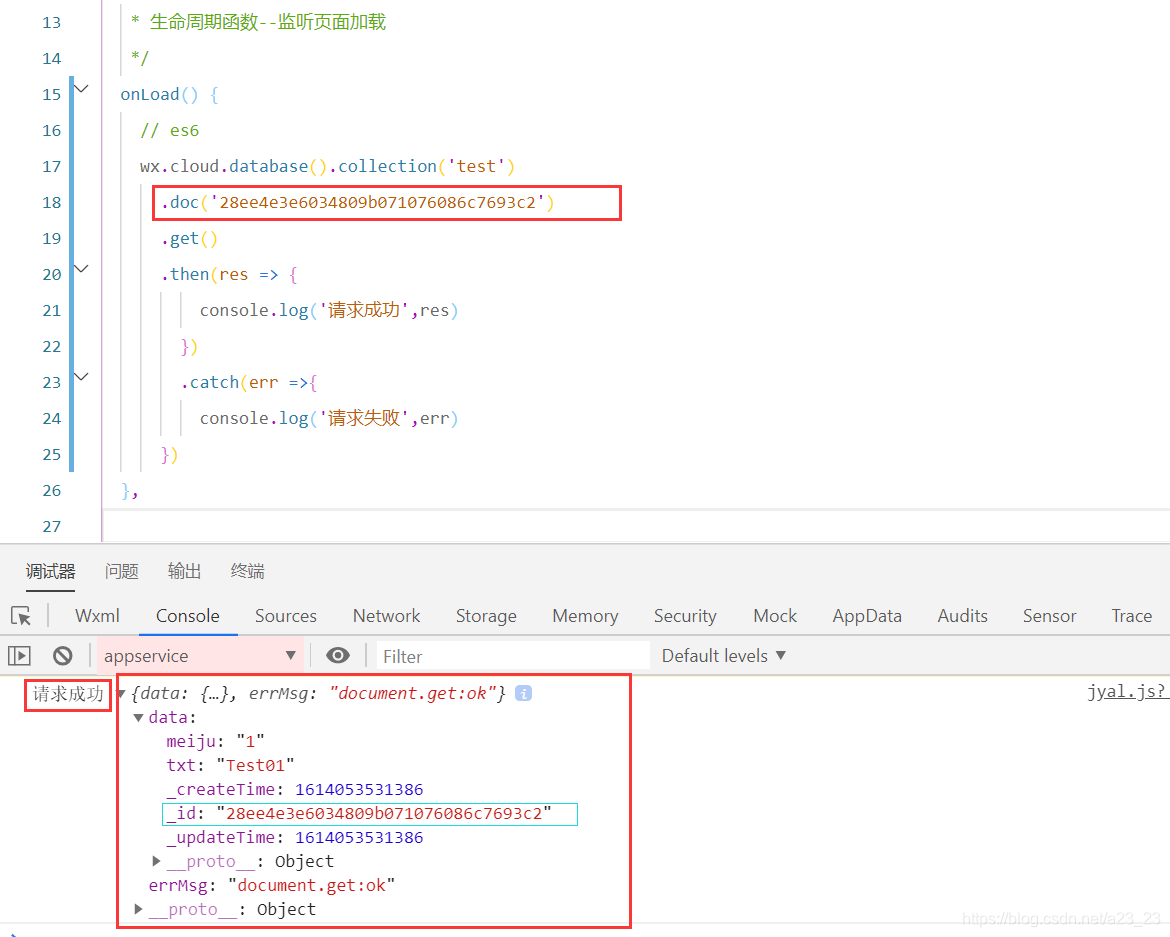Collapse the .then fold chevron on line 20
1170x937 pixels.
pos(82,269)
